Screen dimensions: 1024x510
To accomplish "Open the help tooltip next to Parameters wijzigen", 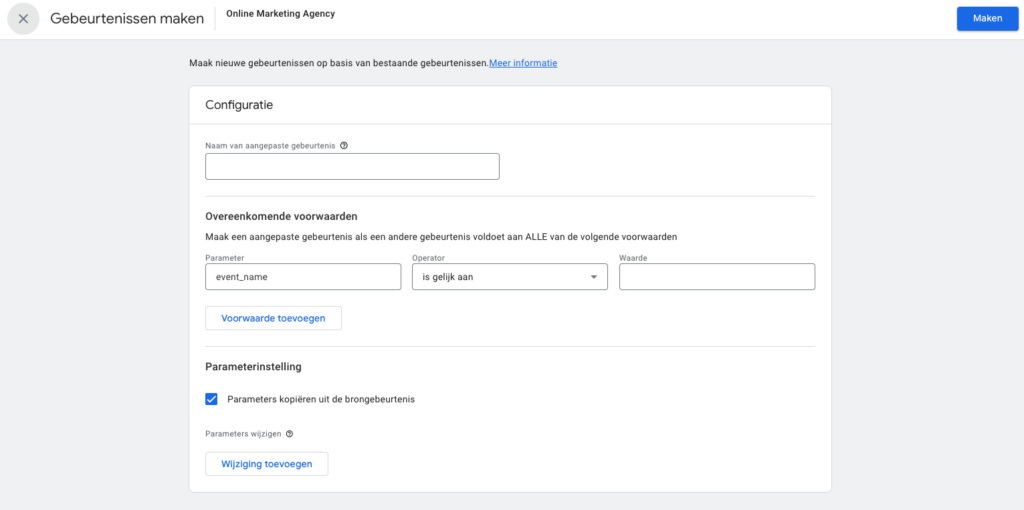I will pos(289,434).
